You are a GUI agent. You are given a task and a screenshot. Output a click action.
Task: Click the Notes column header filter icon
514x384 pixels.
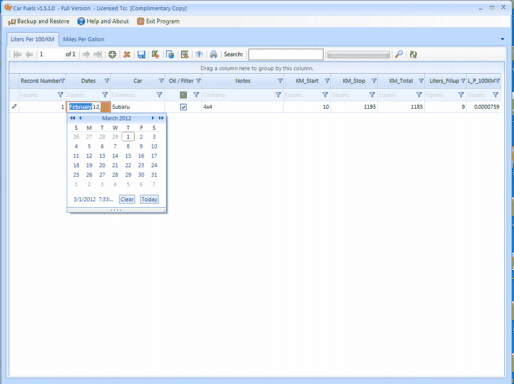tap(280, 81)
